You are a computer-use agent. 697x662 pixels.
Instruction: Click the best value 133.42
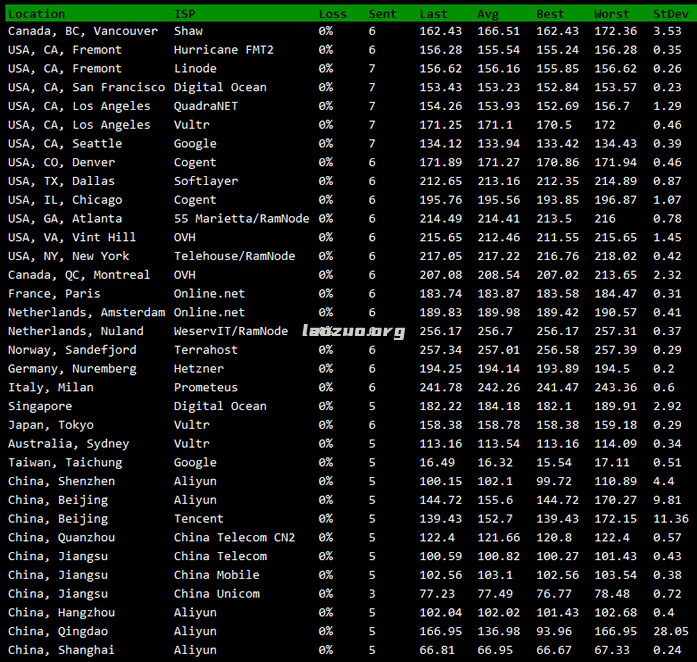pos(557,144)
